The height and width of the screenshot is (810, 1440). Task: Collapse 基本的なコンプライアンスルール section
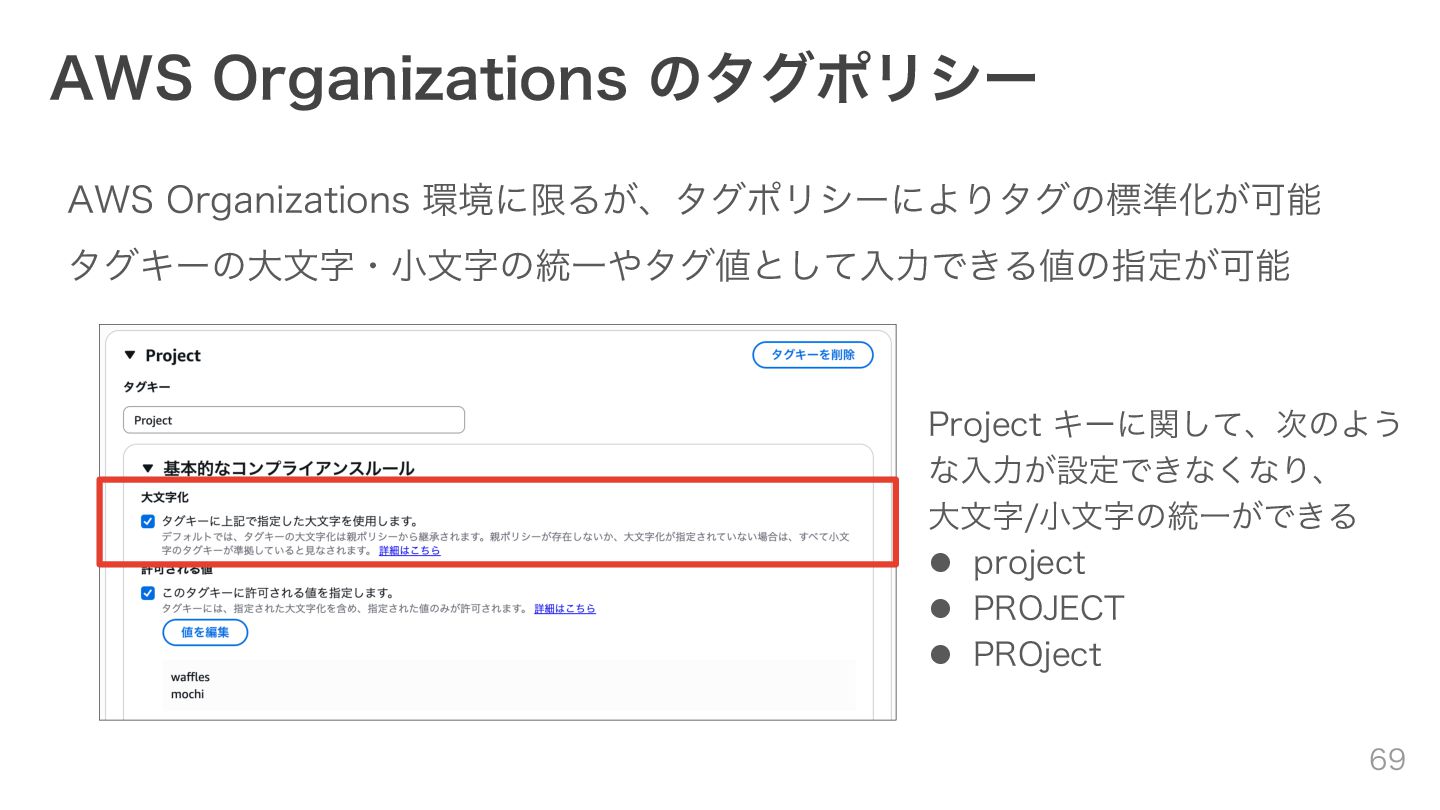tap(147, 468)
